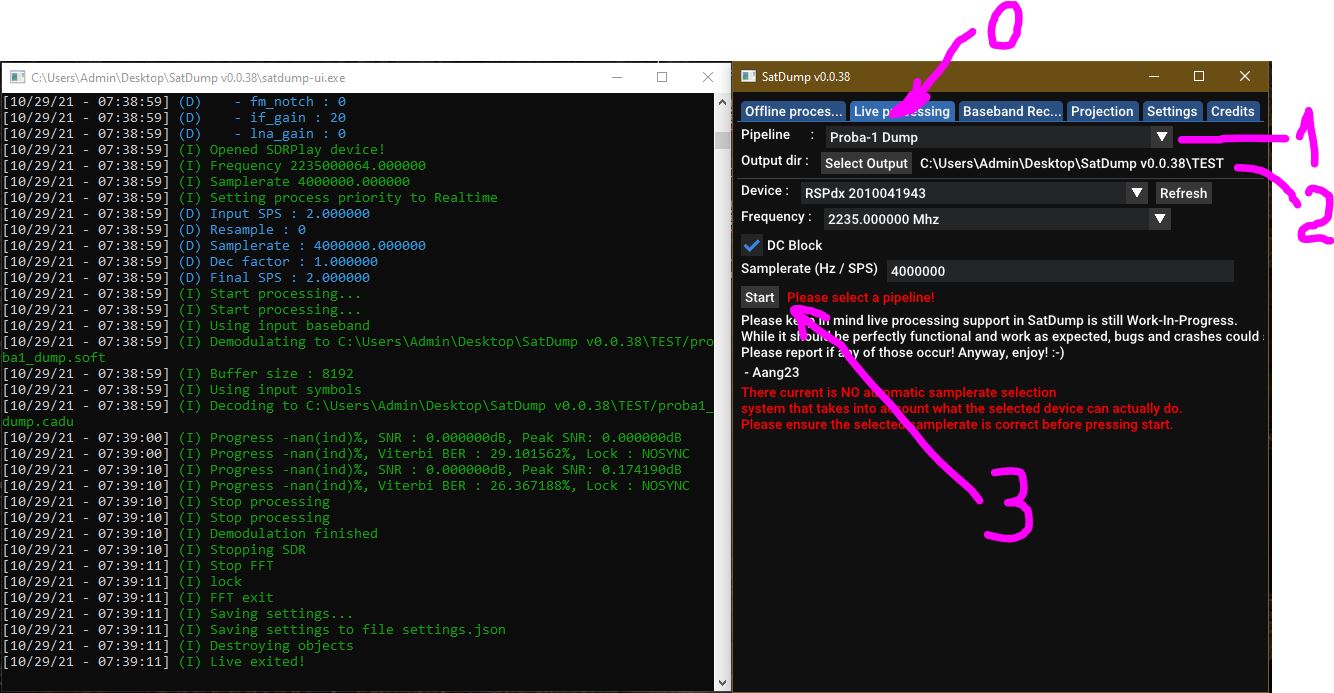
Task: Switch to the Projection tab
Action: 1102,111
